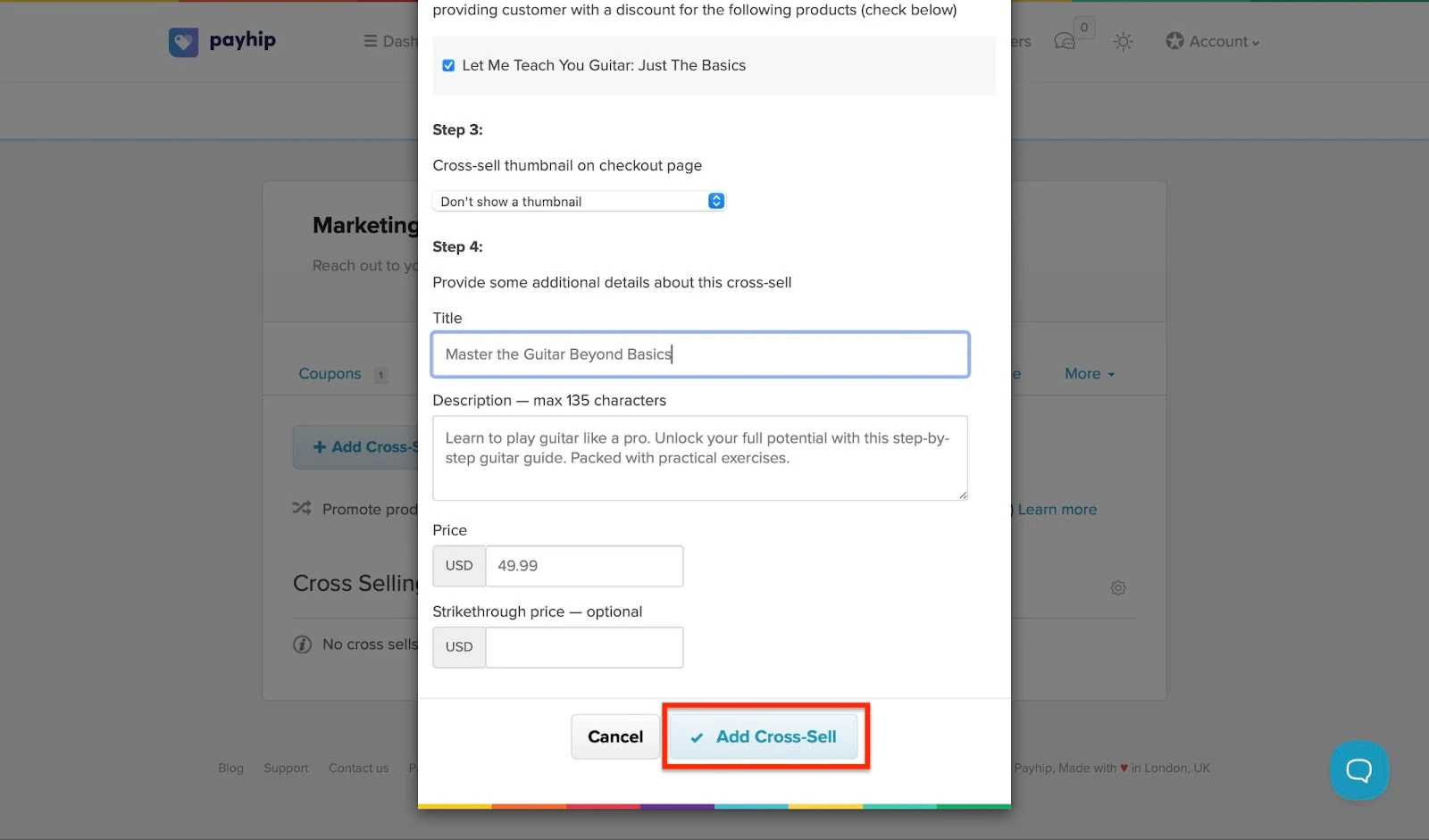Screen dimensions: 1429x840
Task: Click the Payhip heart logo icon
Action: pyautogui.click(x=183, y=42)
